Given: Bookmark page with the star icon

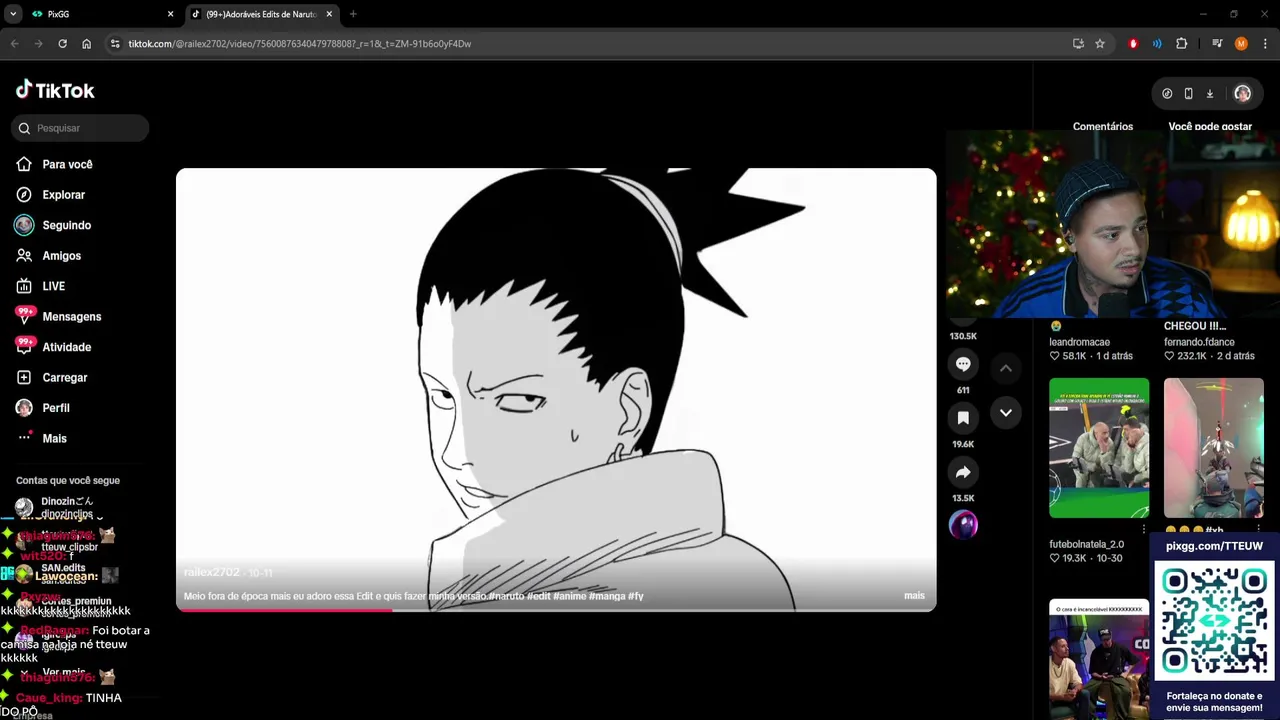Looking at the screenshot, I should click(x=1100, y=44).
